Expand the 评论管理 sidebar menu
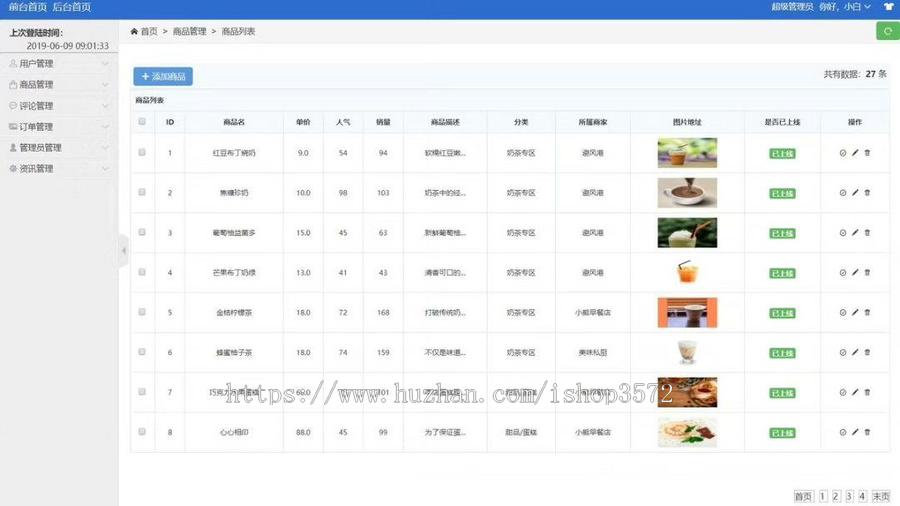Screen dimensions: 900x506 point(59,106)
